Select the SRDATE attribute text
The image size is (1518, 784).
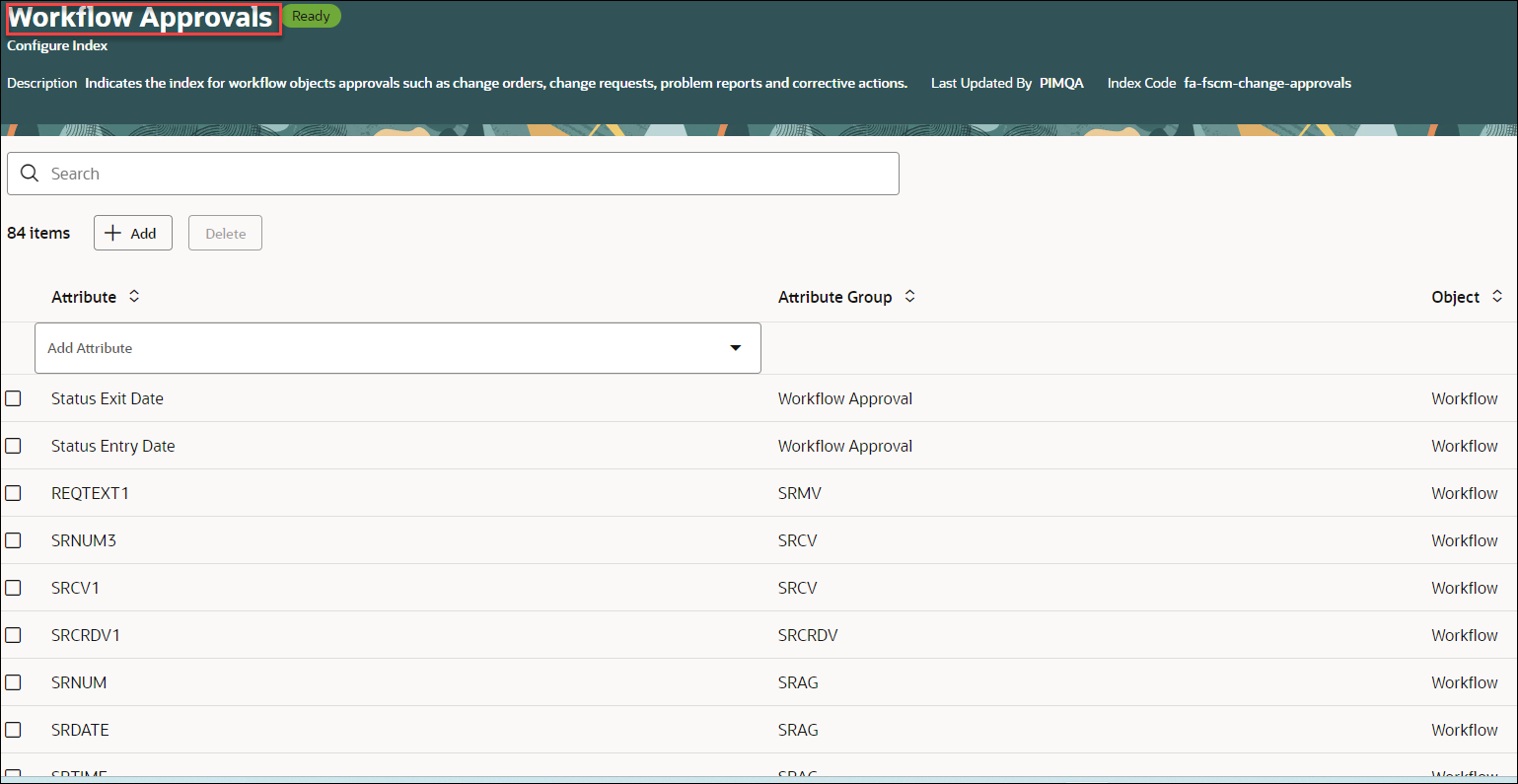[x=80, y=730]
